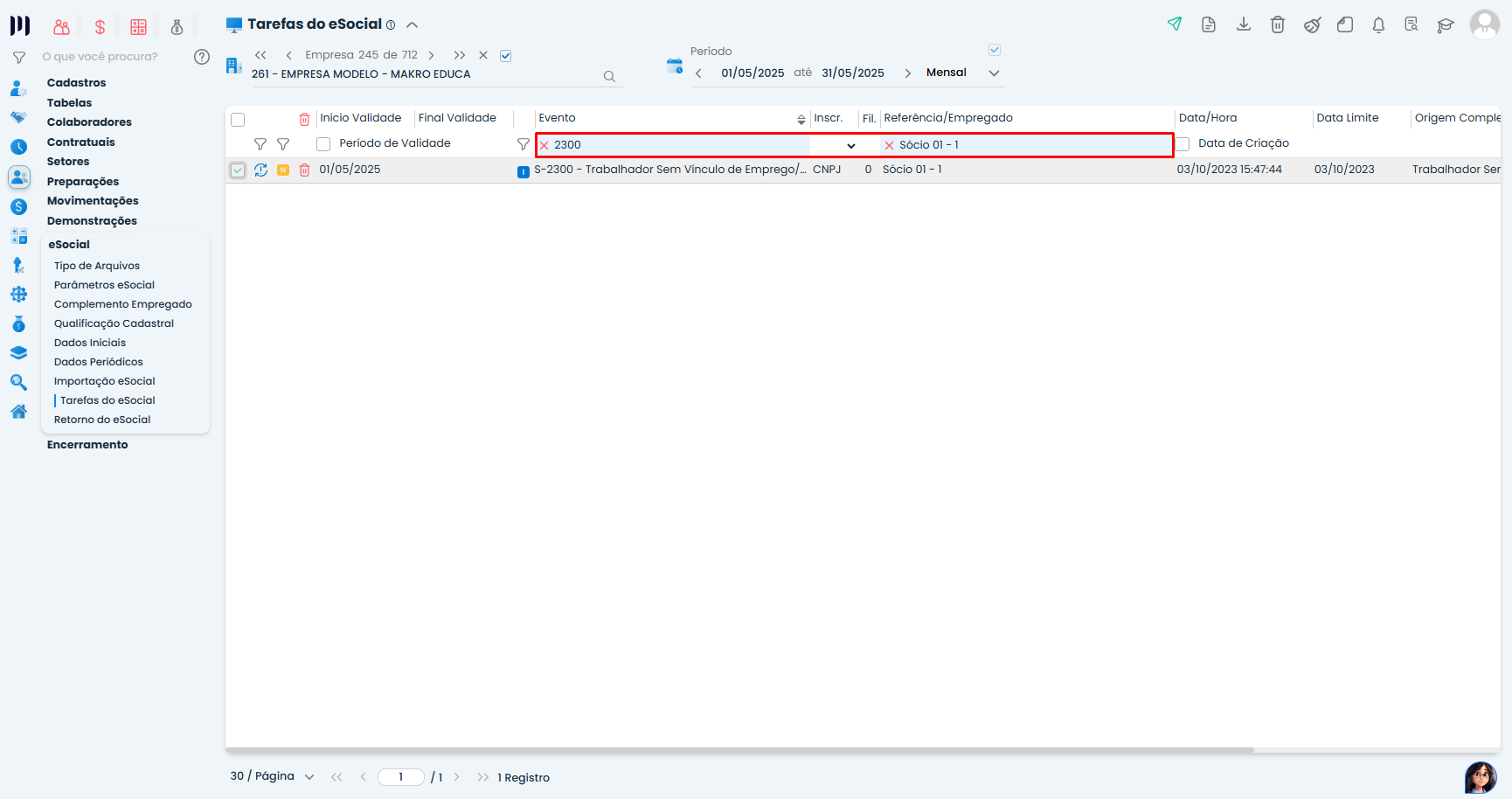The height and width of the screenshot is (799, 1512).
Task: Select Parâmetros eSocial in sidebar
Action: point(104,285)
